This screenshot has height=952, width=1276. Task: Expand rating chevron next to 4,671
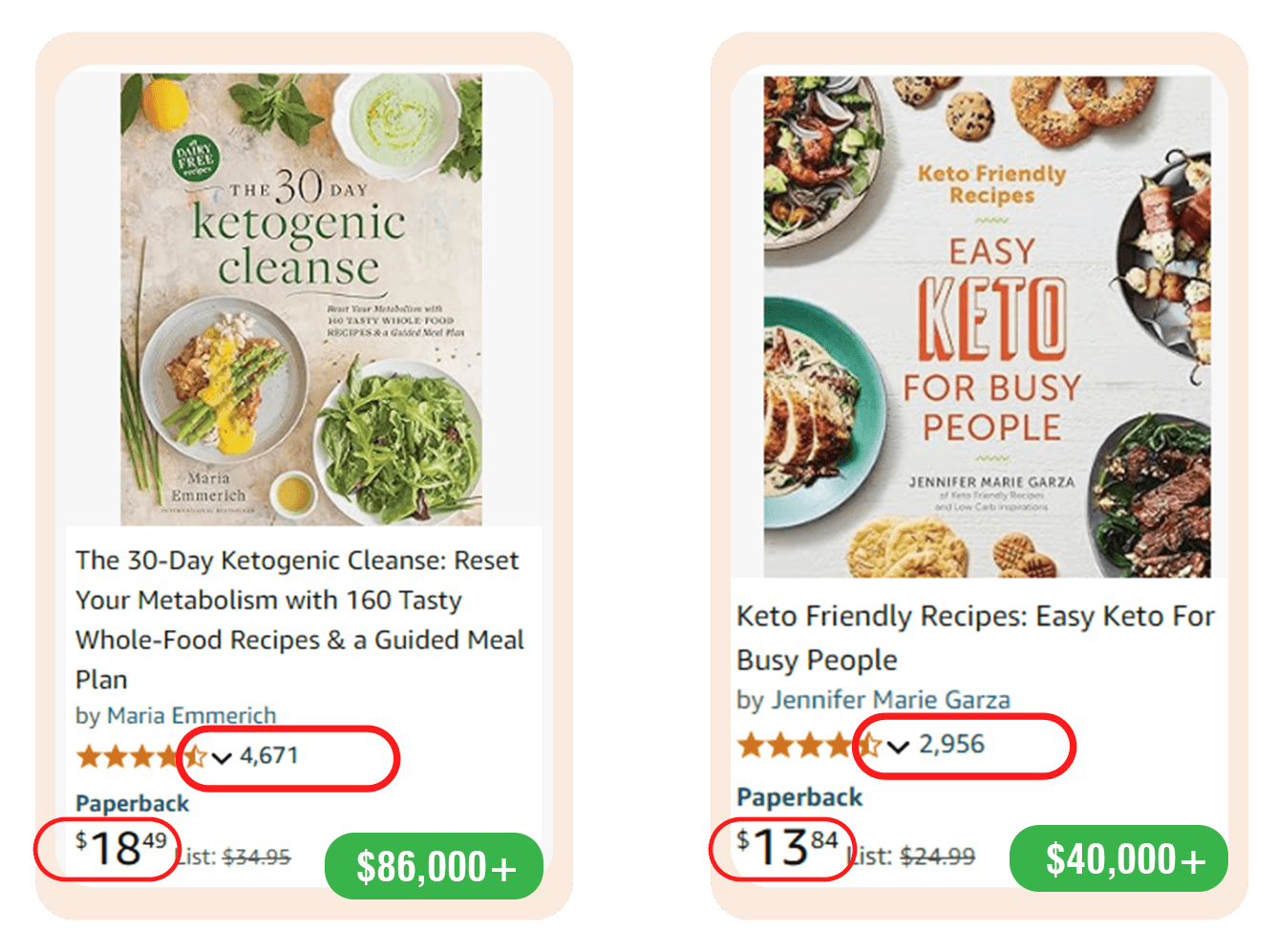point(223,758)
